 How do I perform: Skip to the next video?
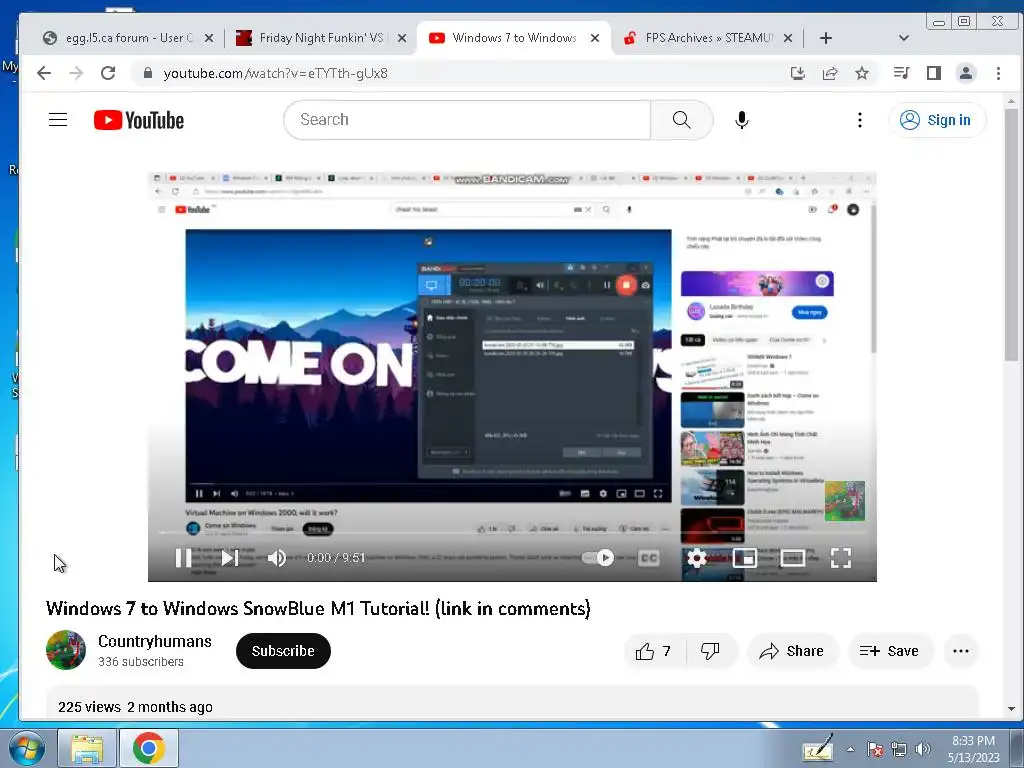coord(229,558)
